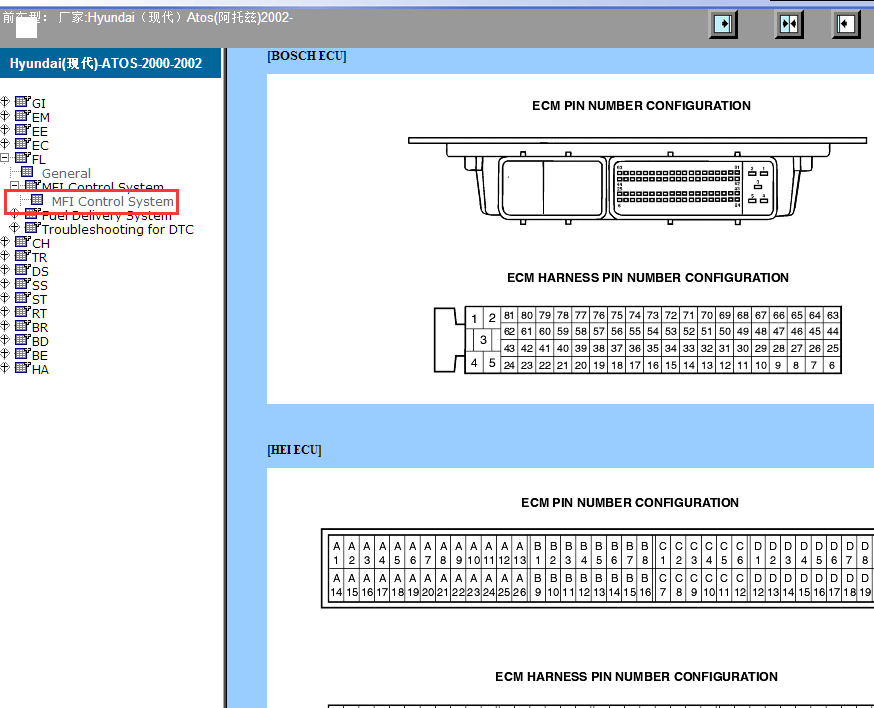Click the collapse-left pane arrow button

click(x=846, y=25)
